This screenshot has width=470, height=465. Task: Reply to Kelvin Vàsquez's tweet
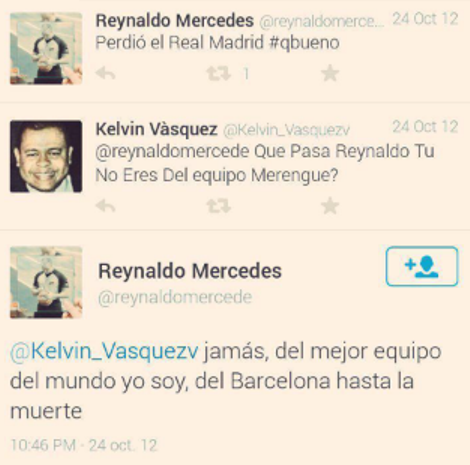[106, 206]
